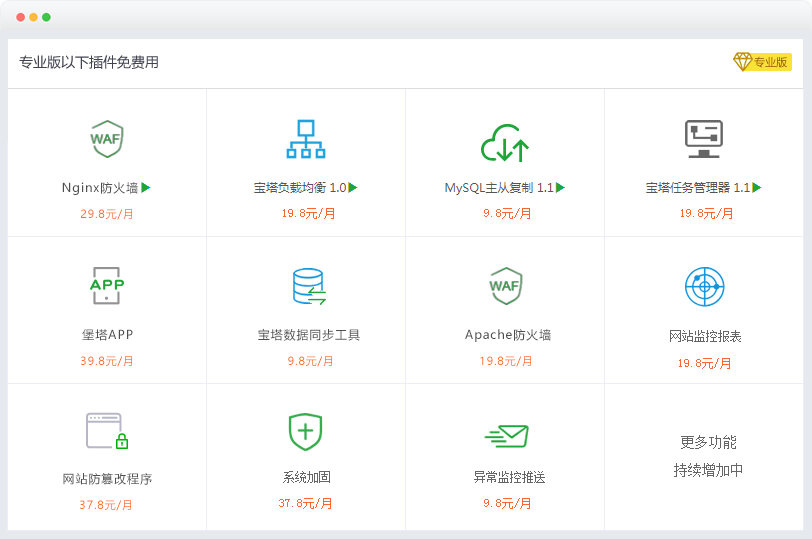Screen dimensions: 812x539
Task: Click the 持续增加中 text
Action: pyautogui.click(x=708, y=470)
